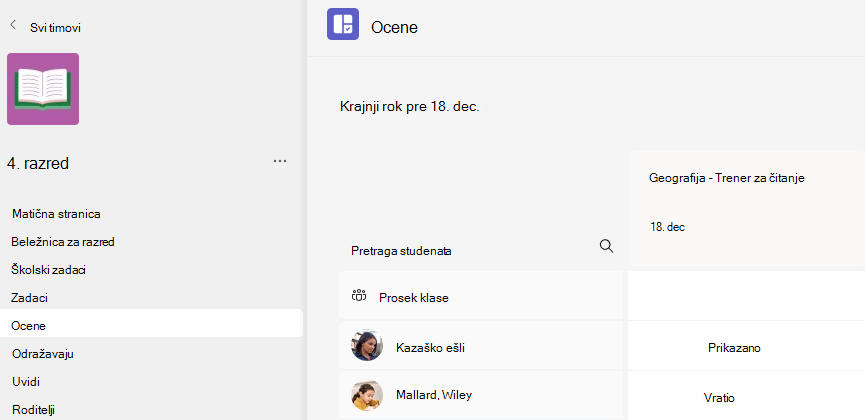Open student Mallard, Wiley
Image resolution: width=865 pixels, height=420 pixels.
(x=434, y=395)
